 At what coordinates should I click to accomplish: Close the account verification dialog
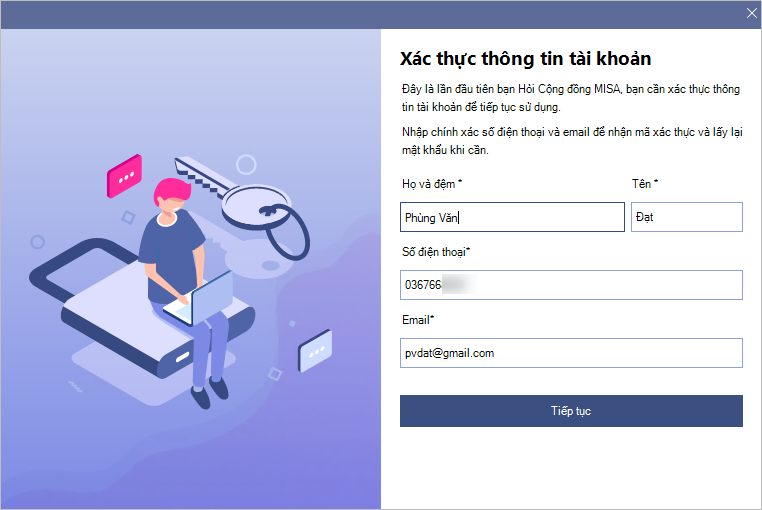[x=752, y=13]
